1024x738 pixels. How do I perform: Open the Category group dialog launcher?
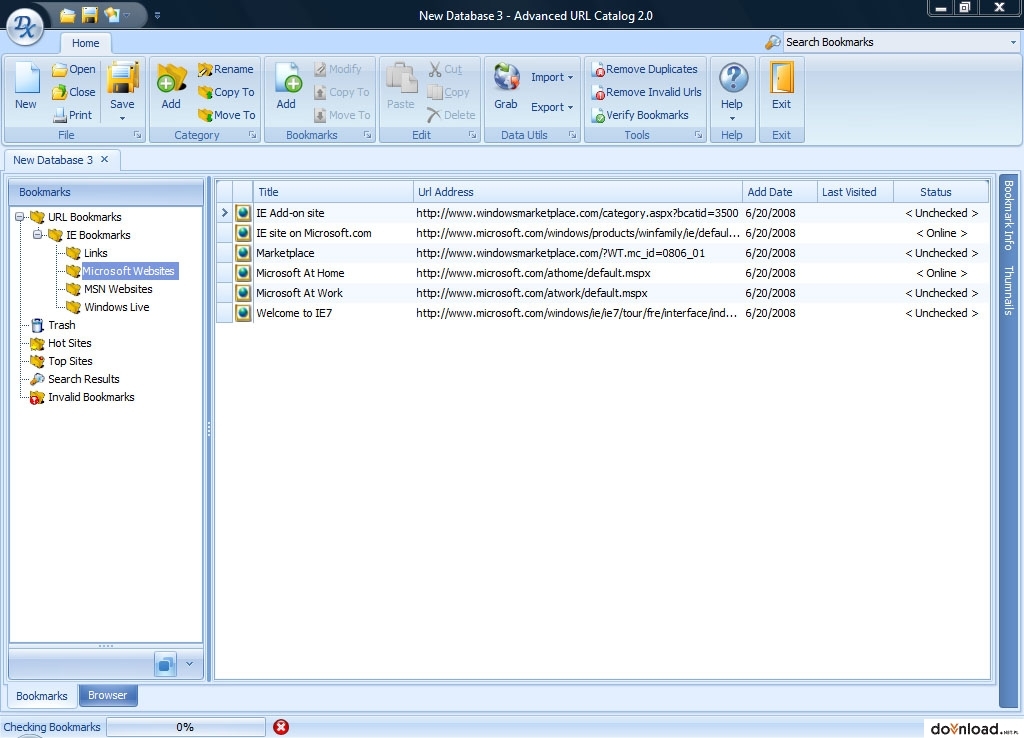[253, 135]
